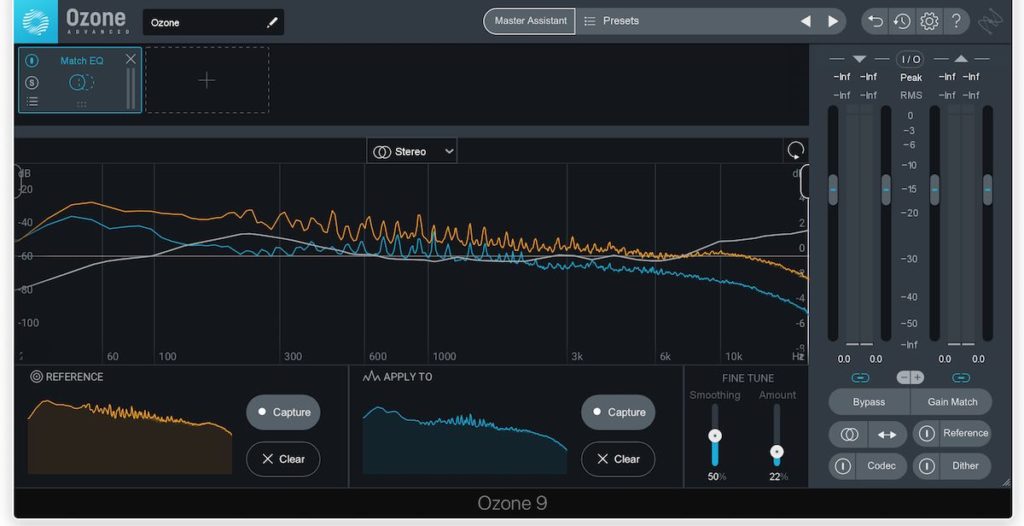The width and height of the screenshot is (1024, 526).
Task: Click the output gain up-triangle indicator
Action: pos(961,59)
